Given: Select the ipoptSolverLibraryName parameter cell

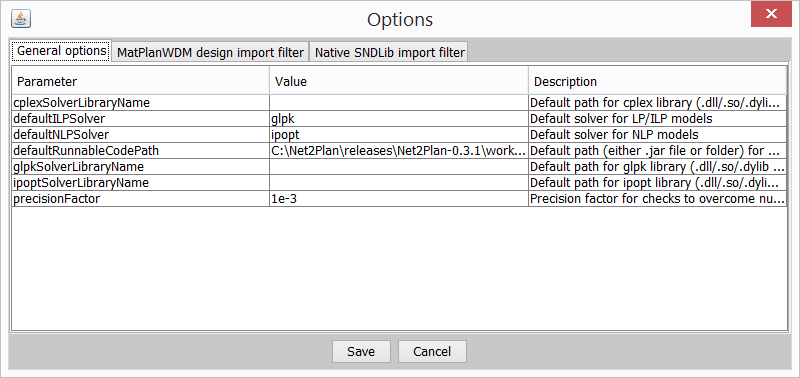Looking at the screenshot, I should pos(141,183).
